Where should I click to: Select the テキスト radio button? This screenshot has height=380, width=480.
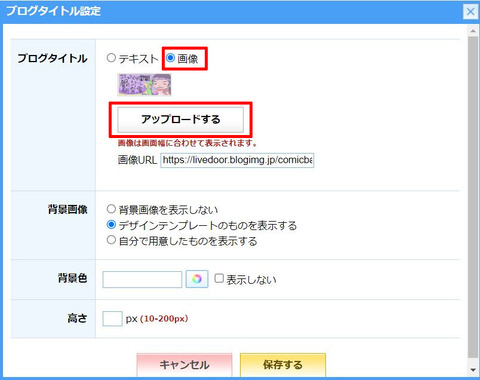[x=111, y=58]
